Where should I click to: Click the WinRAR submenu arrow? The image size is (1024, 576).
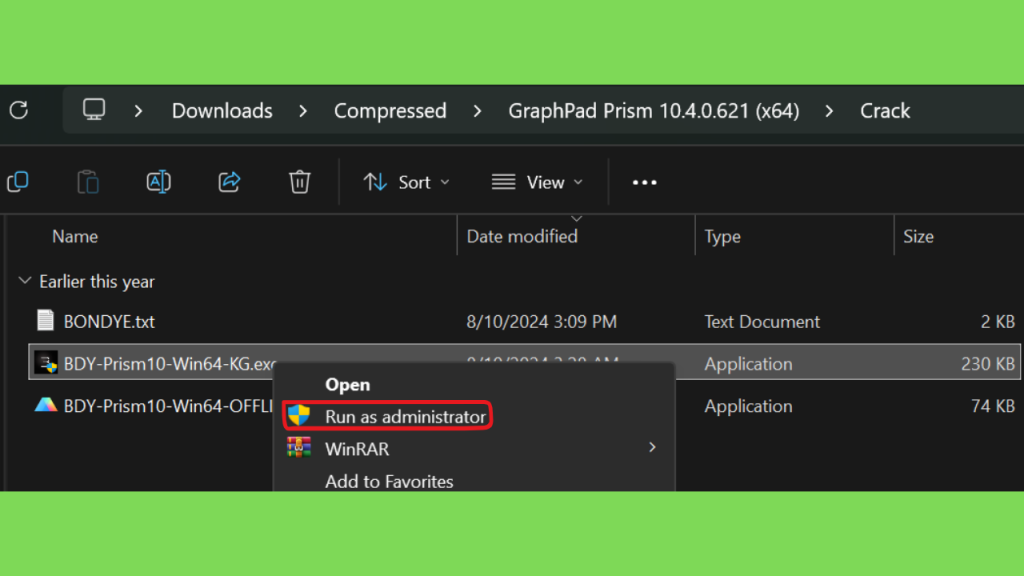pos(652,447)
